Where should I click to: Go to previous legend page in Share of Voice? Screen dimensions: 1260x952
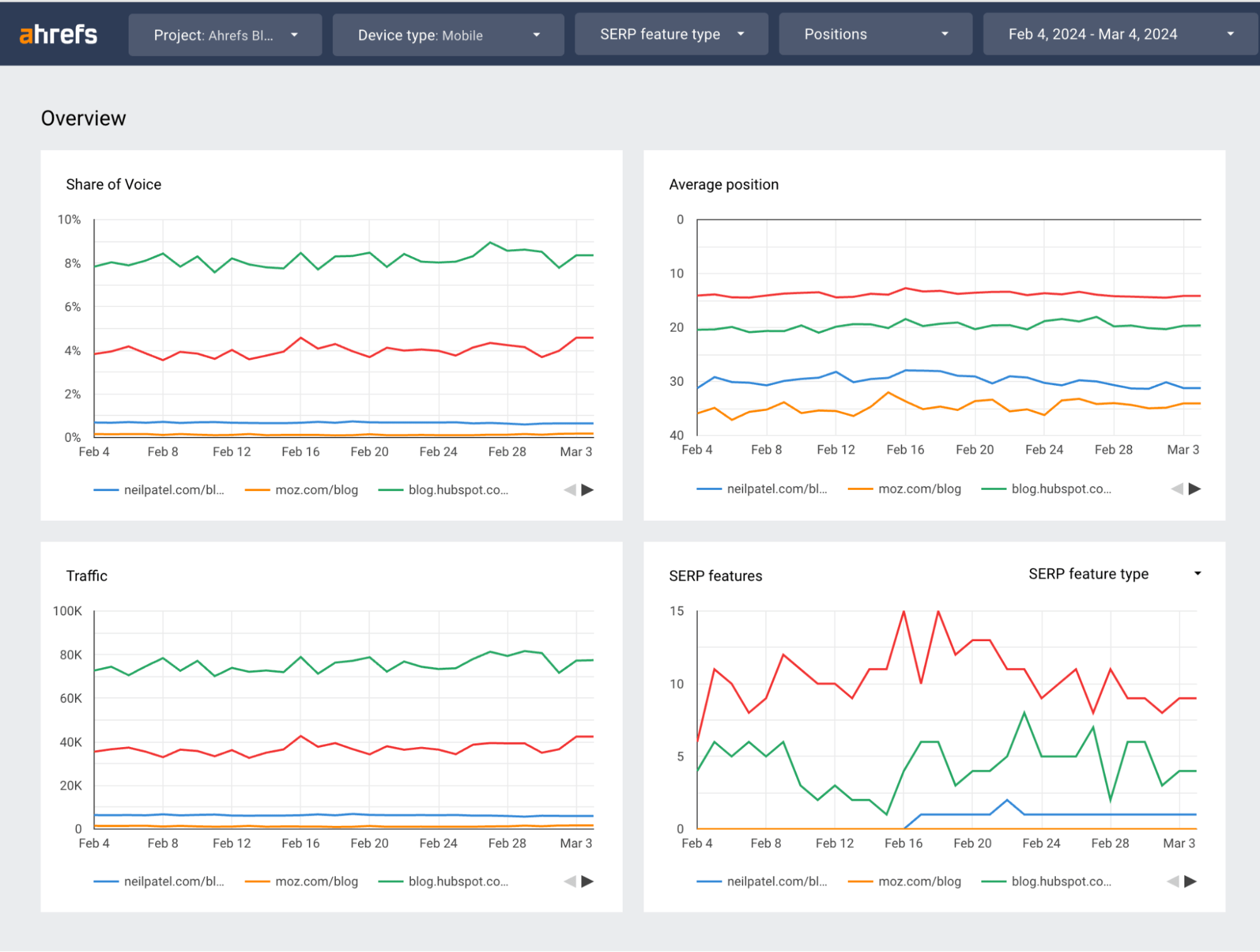click(570, 490)
